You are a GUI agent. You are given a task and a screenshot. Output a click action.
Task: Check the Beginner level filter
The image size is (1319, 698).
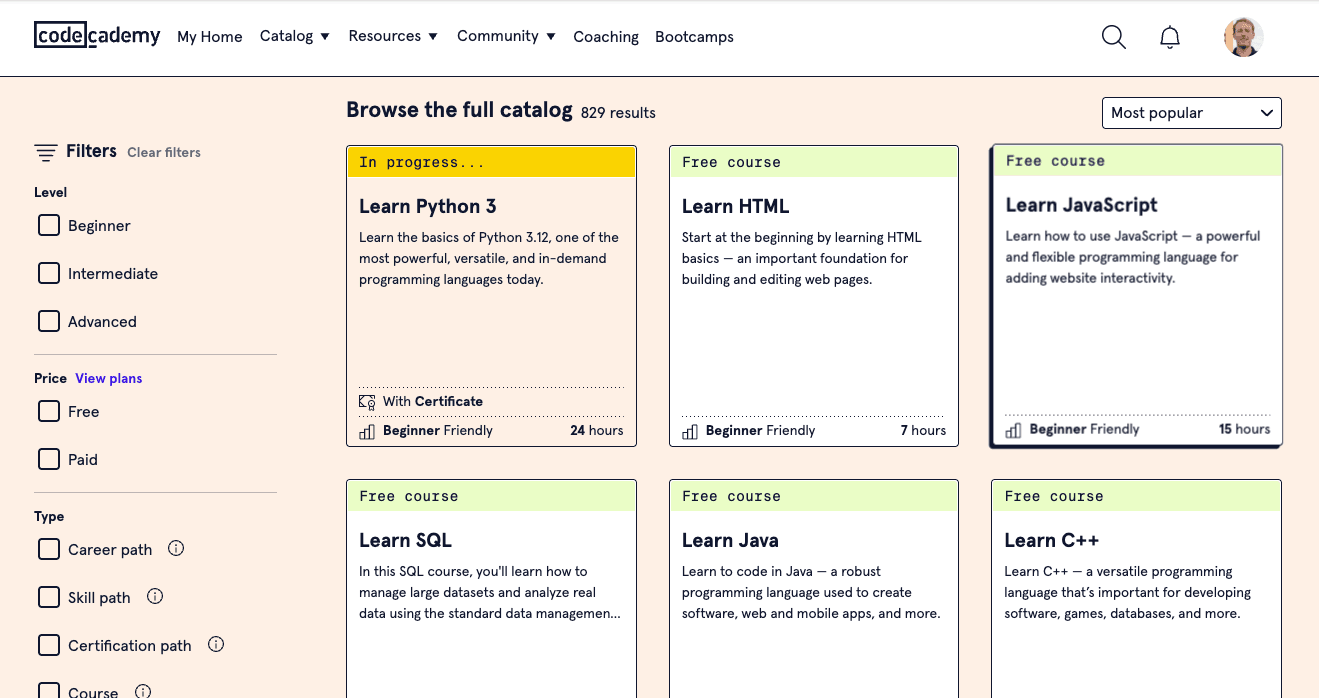click(49, 225)
